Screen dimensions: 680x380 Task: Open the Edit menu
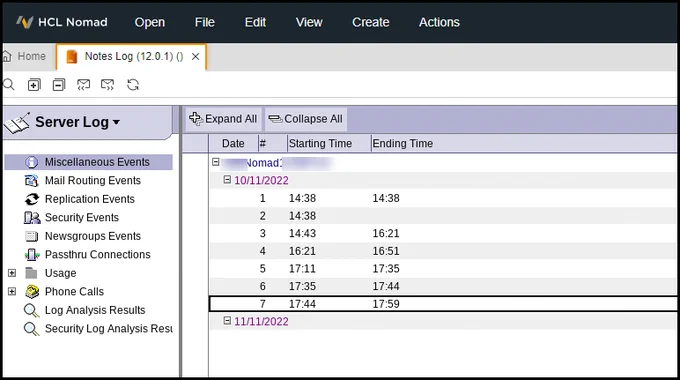pyautogui.click(x=255, y=22)
